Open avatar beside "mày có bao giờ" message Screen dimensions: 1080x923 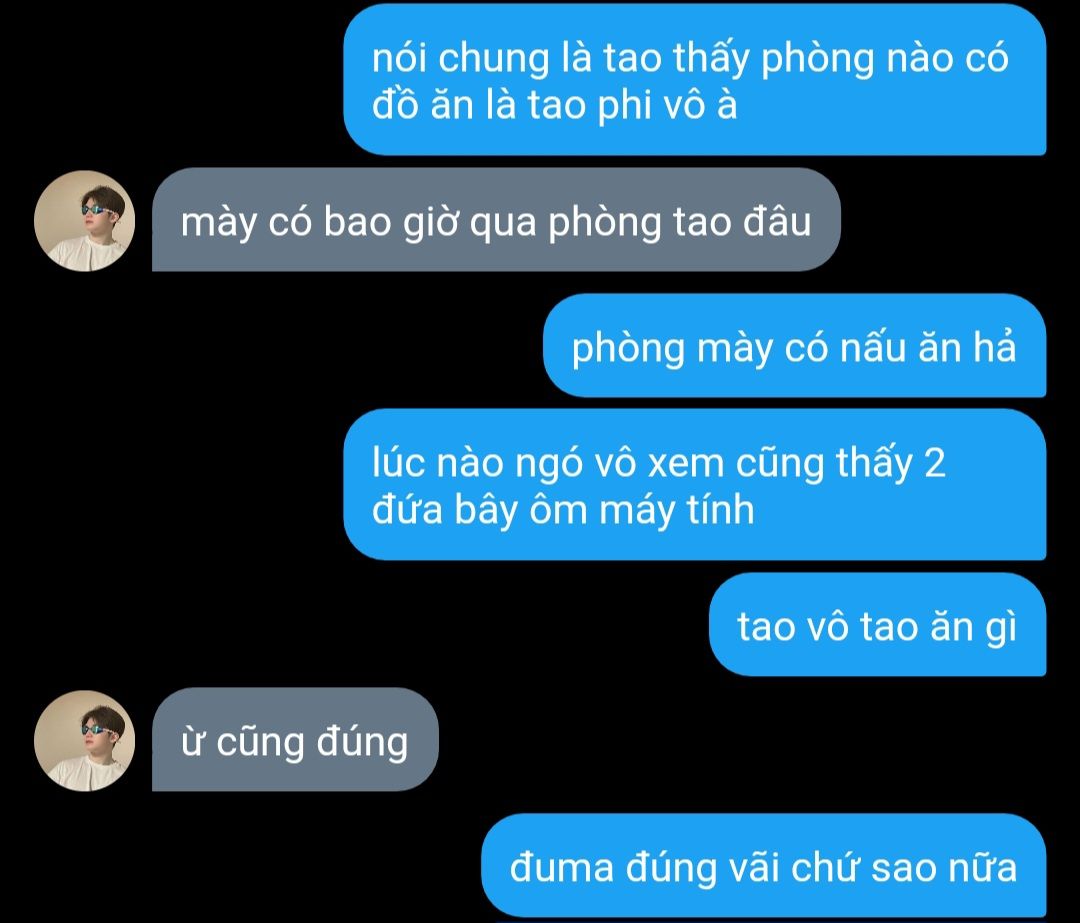84,220
